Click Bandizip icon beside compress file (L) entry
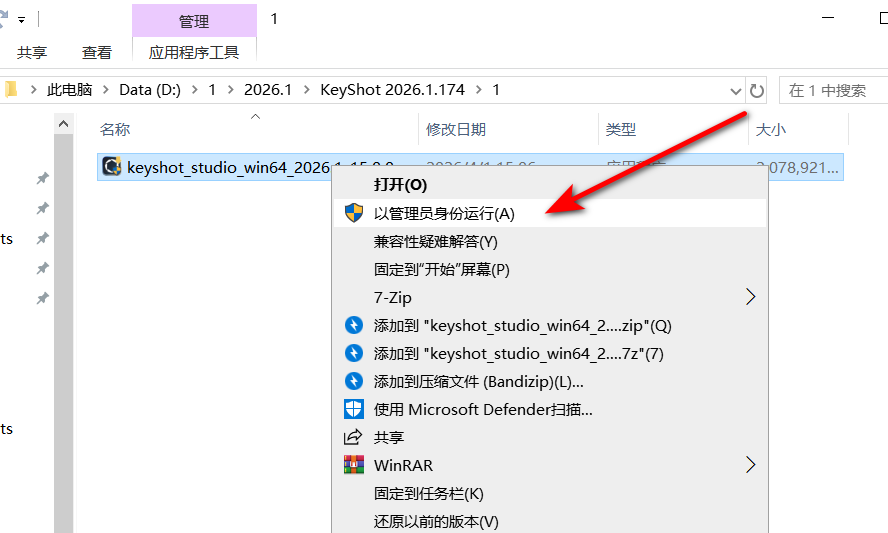The width and height of the screenshot is (888, 533). point(354,381)
